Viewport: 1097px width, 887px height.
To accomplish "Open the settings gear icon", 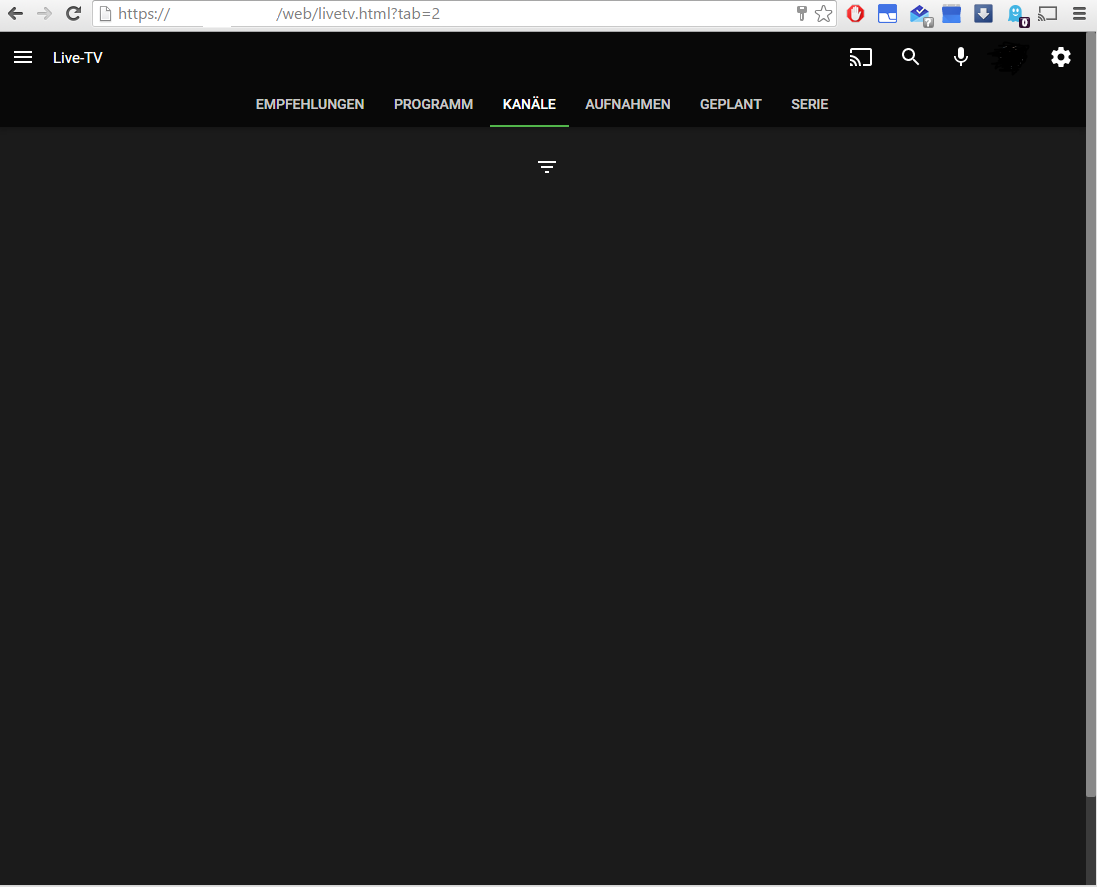I will pos(1061,57).
